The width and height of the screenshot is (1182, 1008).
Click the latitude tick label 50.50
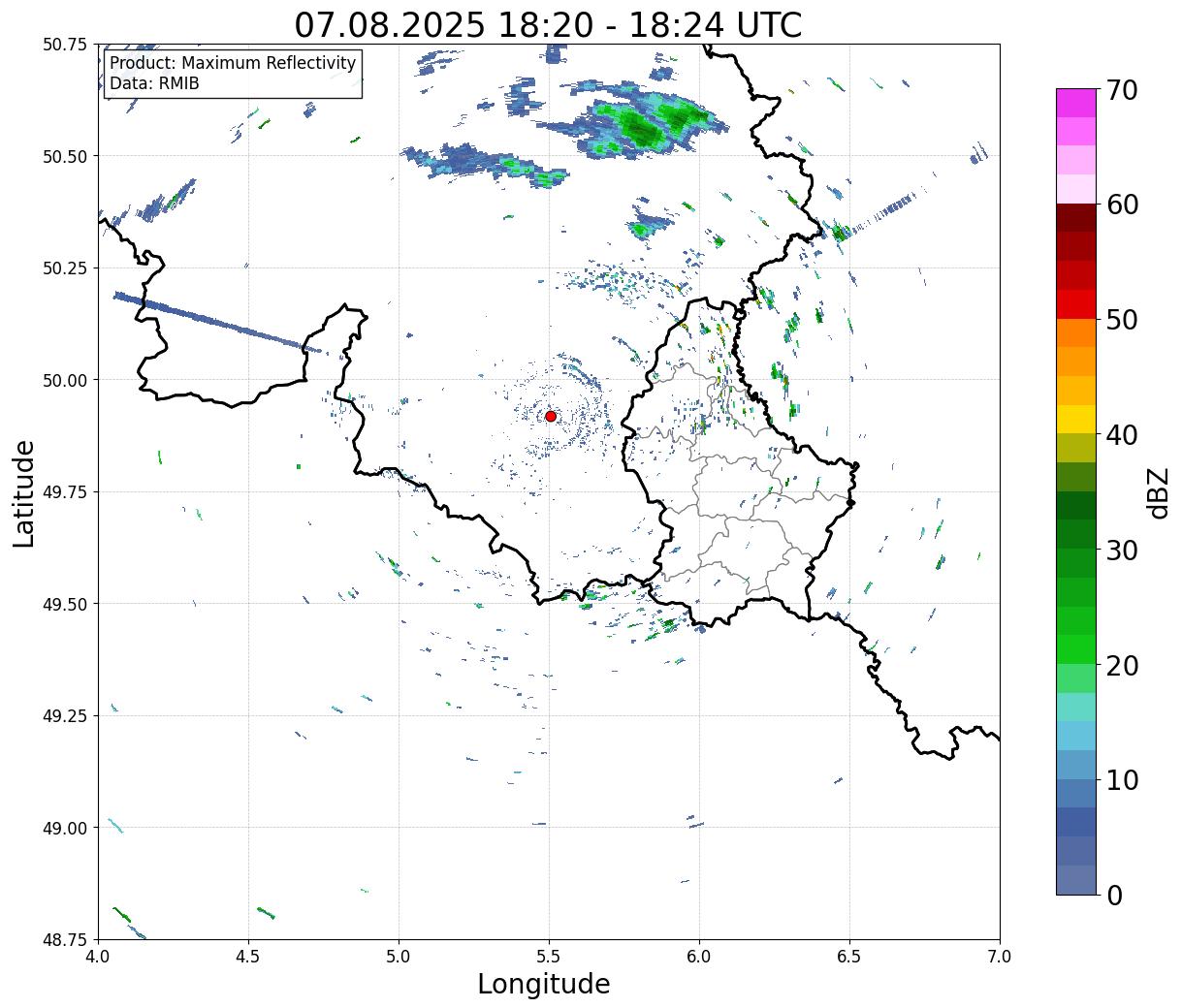click(65, 156)
